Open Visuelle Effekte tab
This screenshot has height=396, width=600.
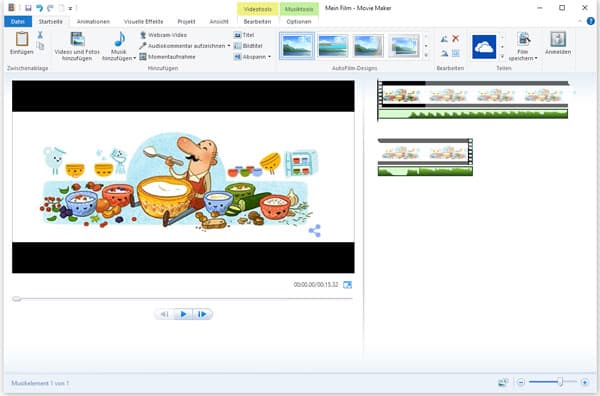tap(143, 21)
